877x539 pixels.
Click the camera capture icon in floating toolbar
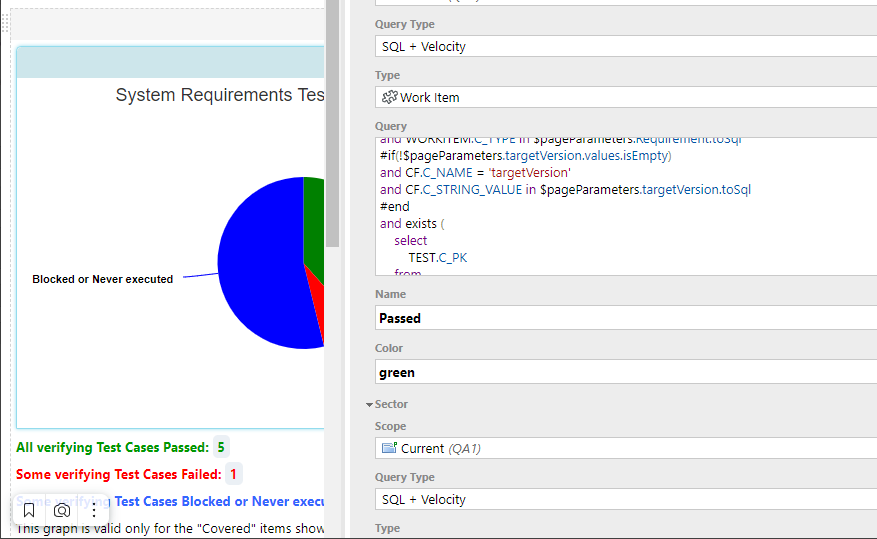62,510
